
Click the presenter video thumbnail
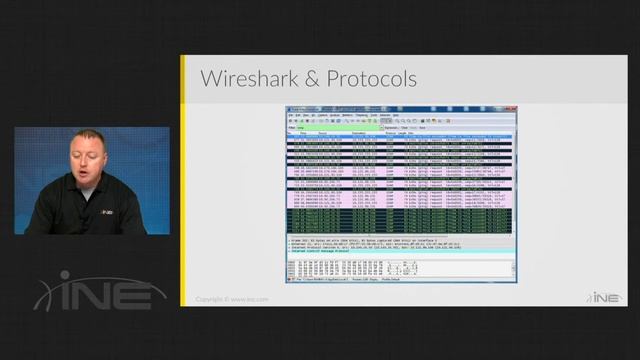click(x=92, y=180)
